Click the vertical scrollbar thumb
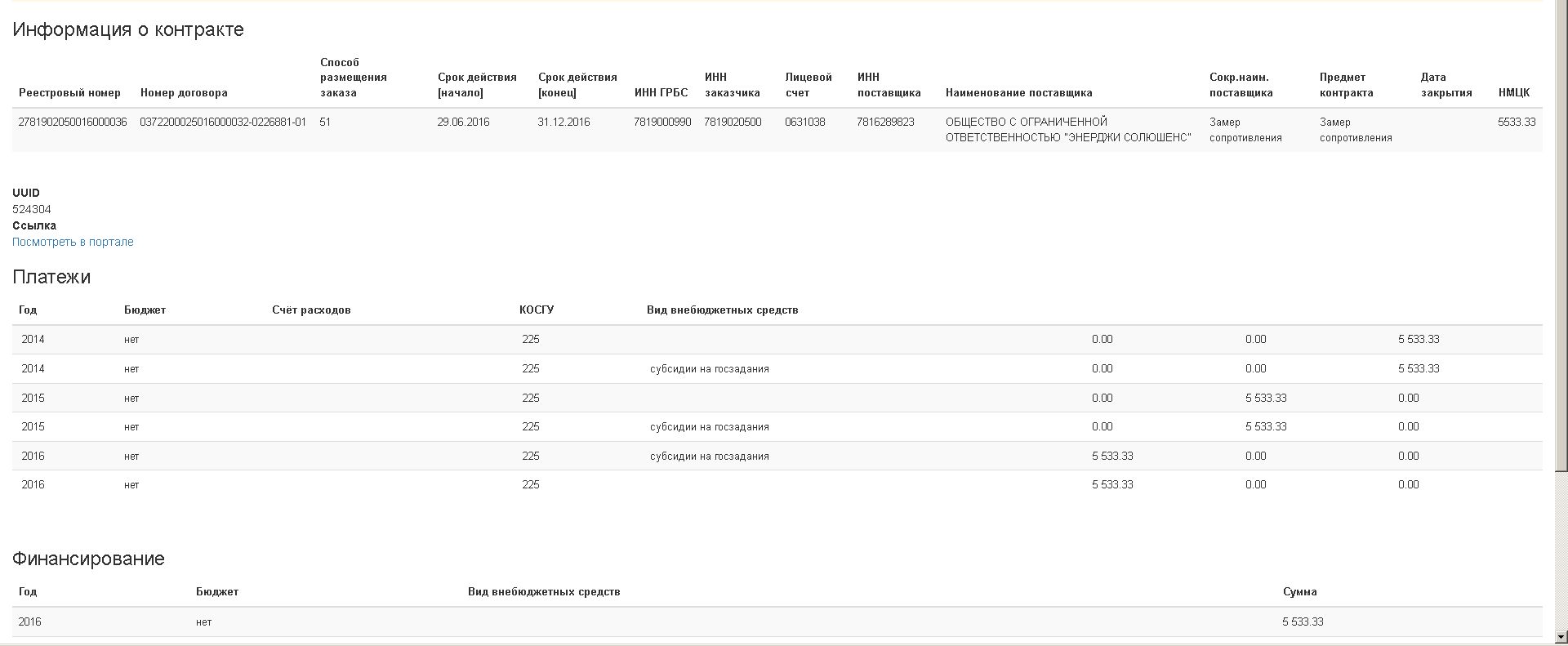The image size is (1568, 646). point(1561,237)
